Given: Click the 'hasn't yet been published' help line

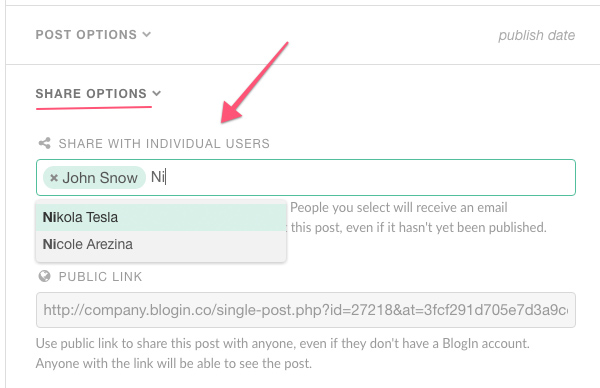Looking at the screenshot, I should pyautogui.click(x=418, y=228).
